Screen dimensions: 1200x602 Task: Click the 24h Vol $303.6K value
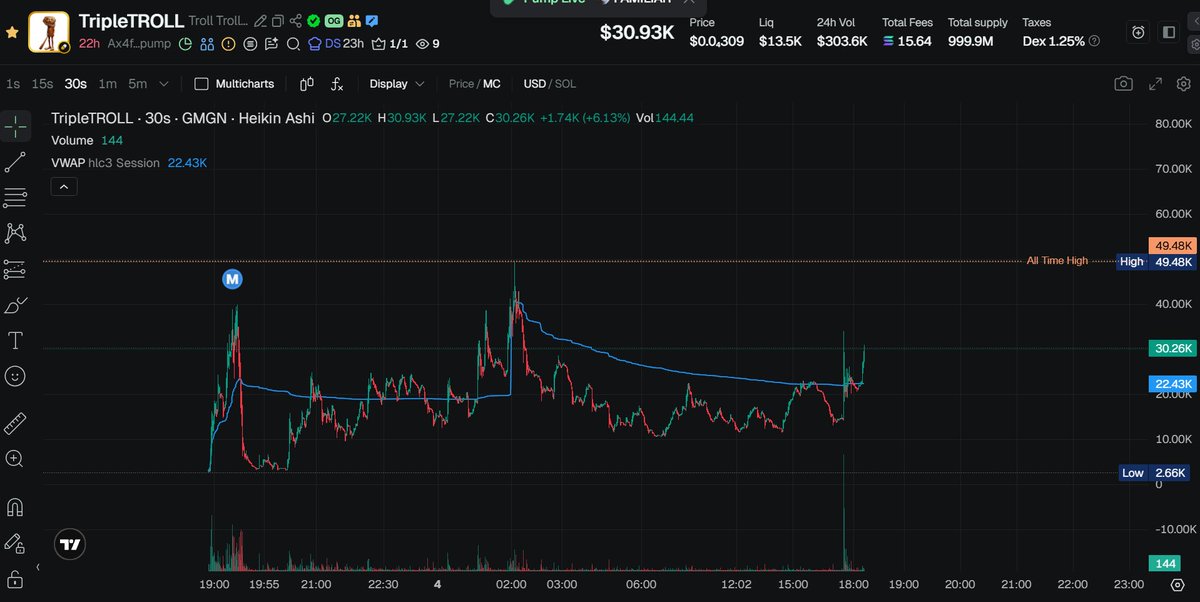[x=841, y=41]
